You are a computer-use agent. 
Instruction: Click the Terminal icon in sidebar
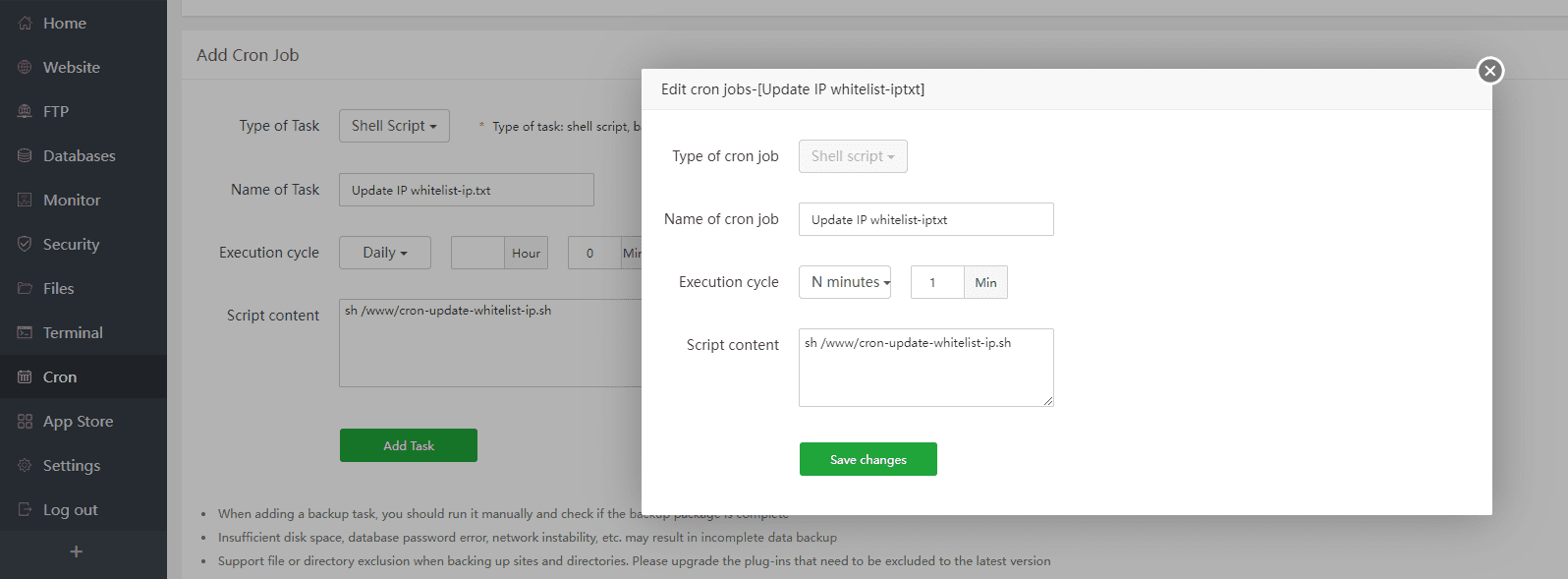[x=25, y=332]
